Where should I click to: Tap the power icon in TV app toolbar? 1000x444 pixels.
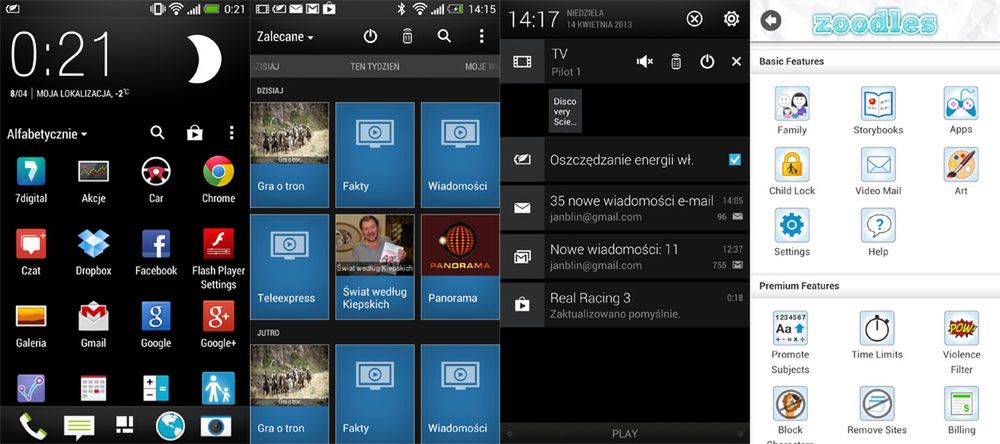pos(371,36)
